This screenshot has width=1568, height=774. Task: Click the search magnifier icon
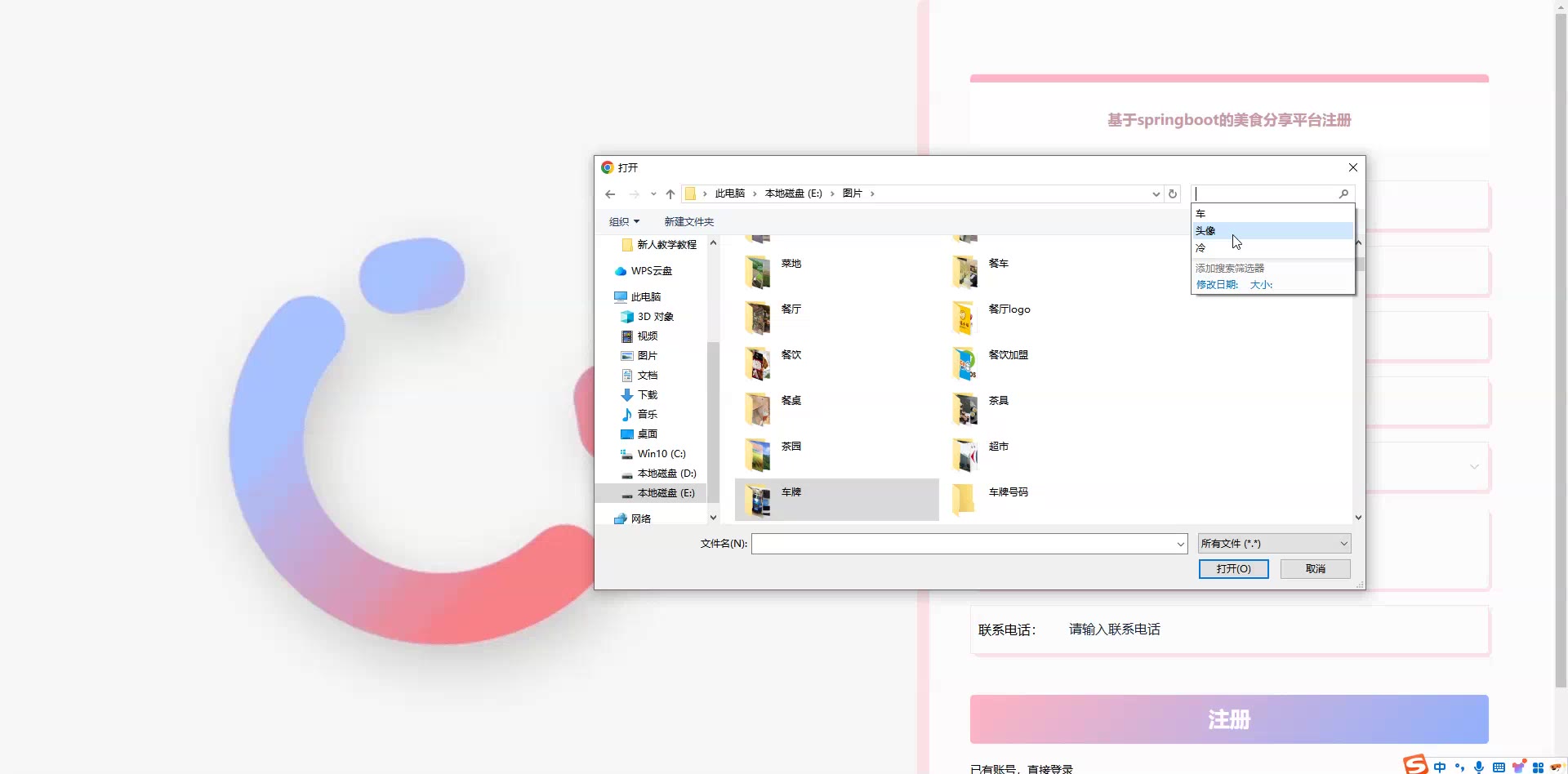pyautogui.click(x=1343, y=193)
